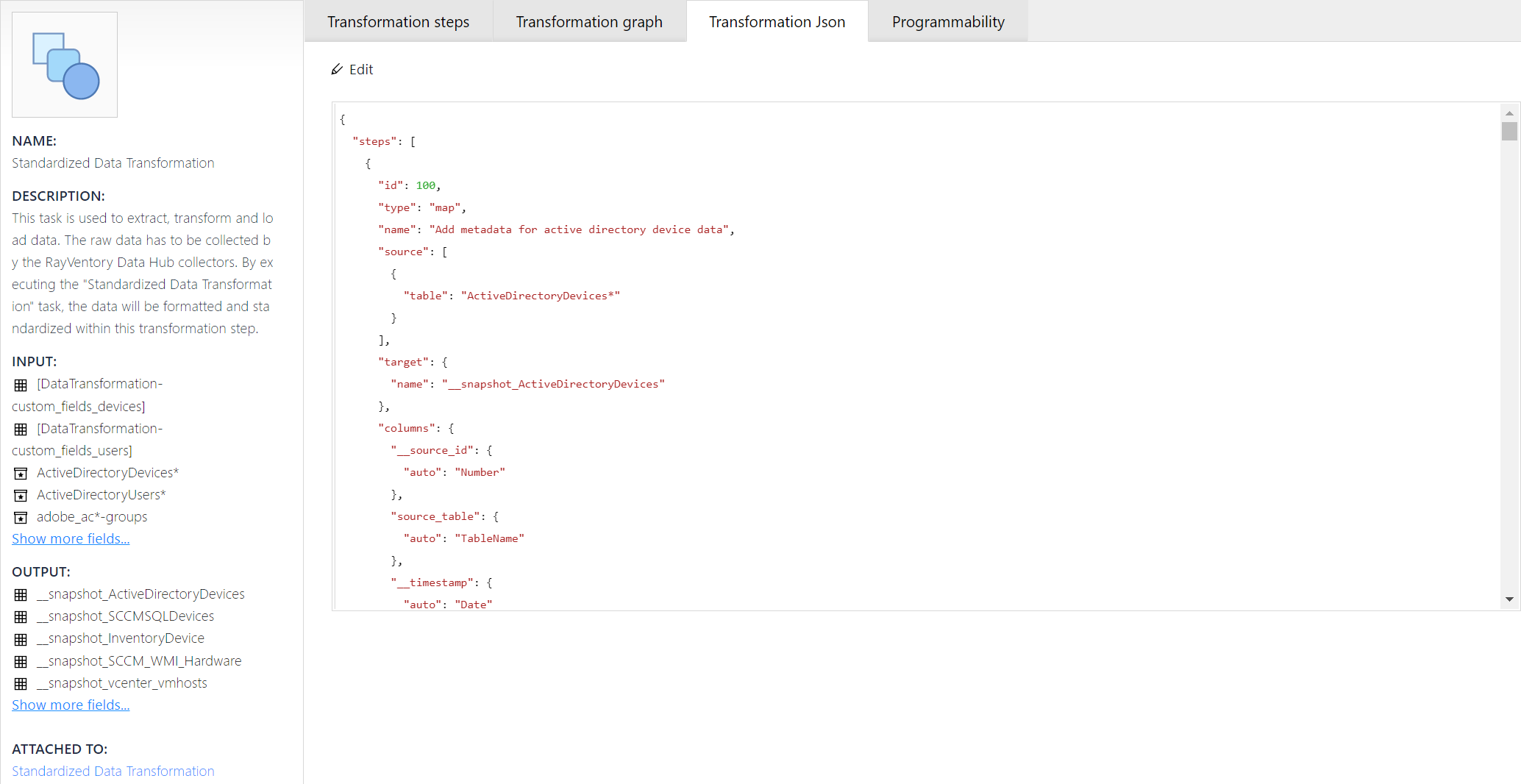Open the Programmability tab
The width and height of the screenshot is (1521, 784).
pyautogui.click(x=947, y=21)
